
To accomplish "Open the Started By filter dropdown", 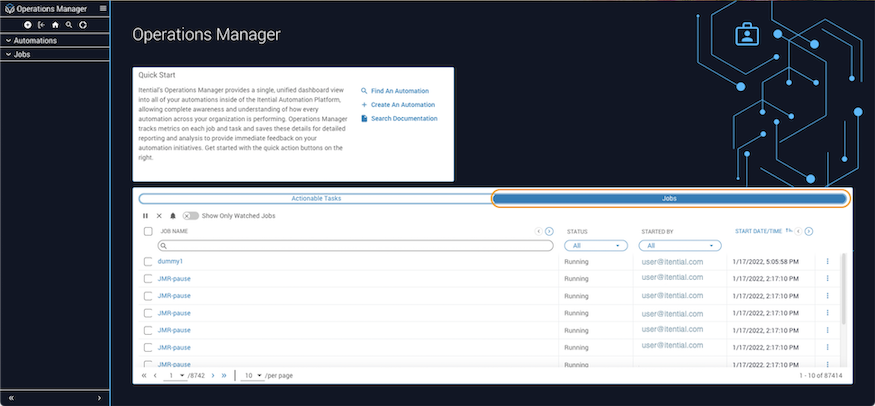I will click(x=681, y=245).
